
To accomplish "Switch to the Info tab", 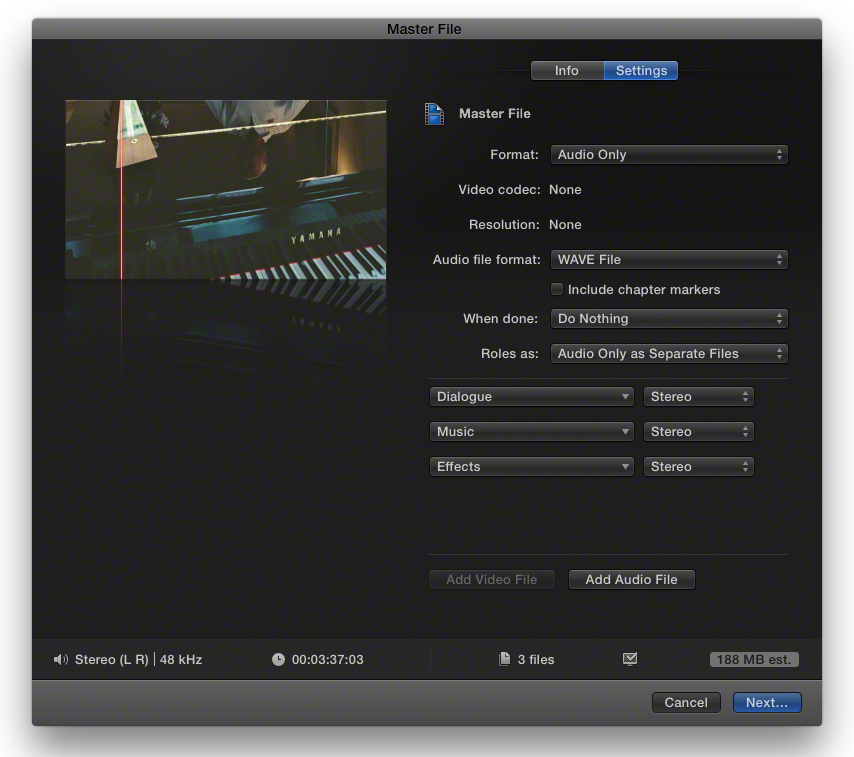I will (567, 71).
